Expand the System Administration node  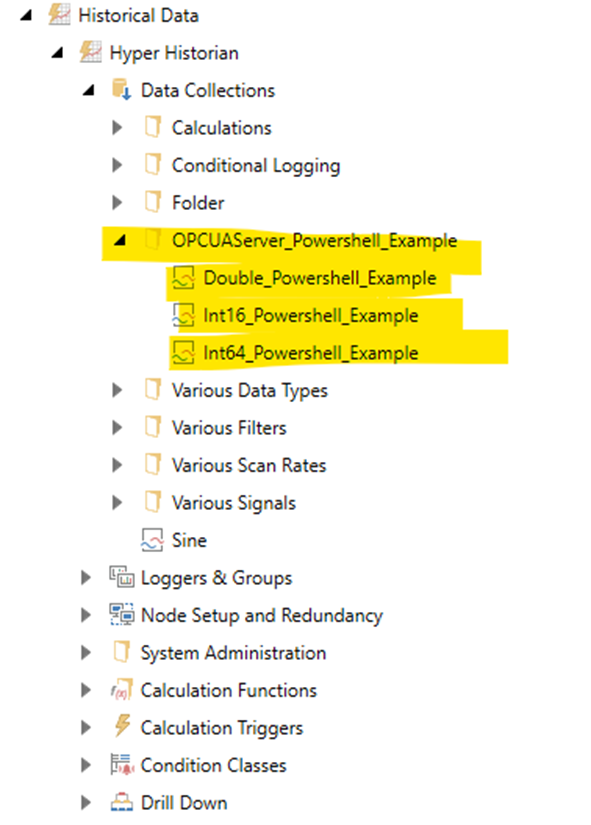(x=86, y=652)
